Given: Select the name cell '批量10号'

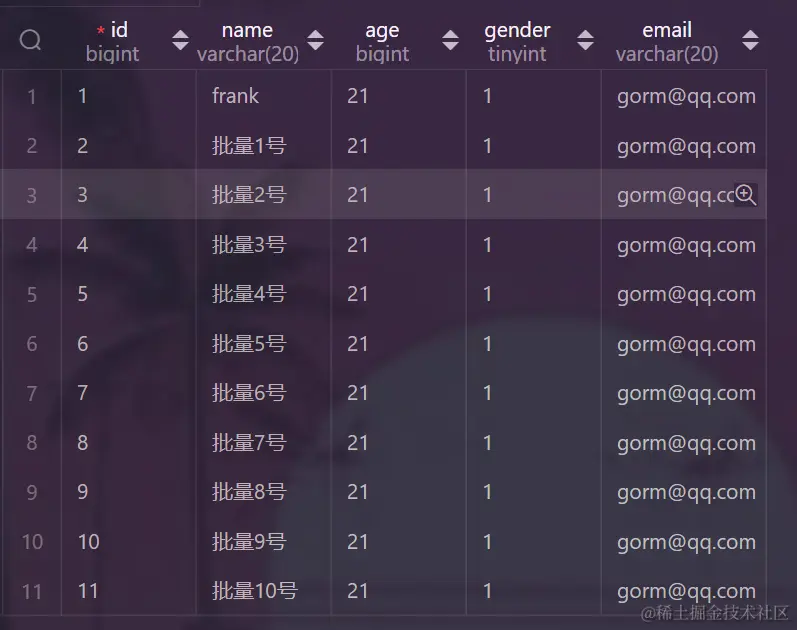Looking at the screenshot, I should [264, 591].
